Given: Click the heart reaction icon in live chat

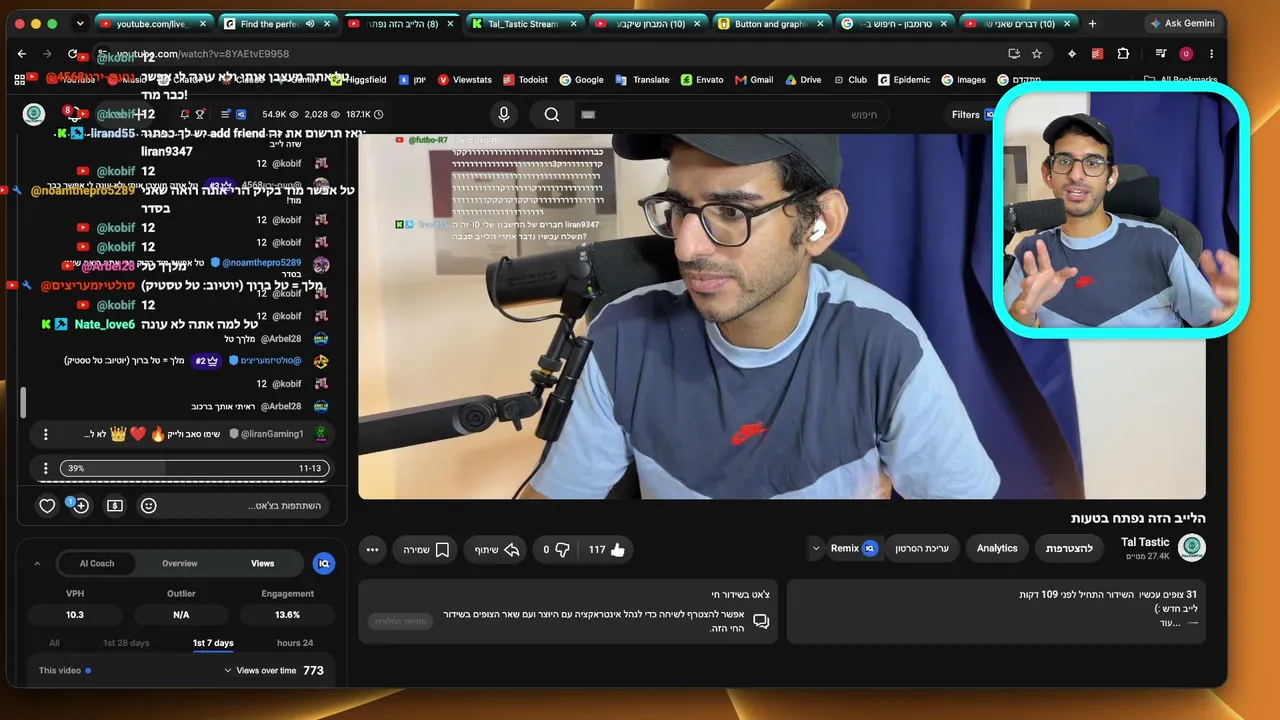Looking at the screenshot, I should click(x=47, y=506).
